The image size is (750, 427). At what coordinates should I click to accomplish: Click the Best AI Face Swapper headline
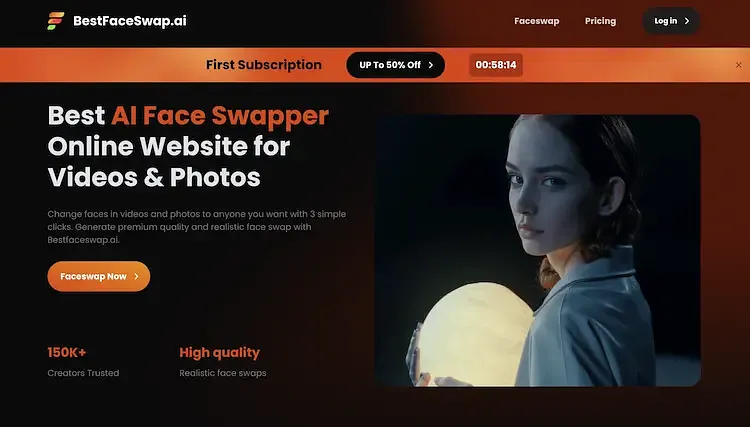click(x=188, y=146)
